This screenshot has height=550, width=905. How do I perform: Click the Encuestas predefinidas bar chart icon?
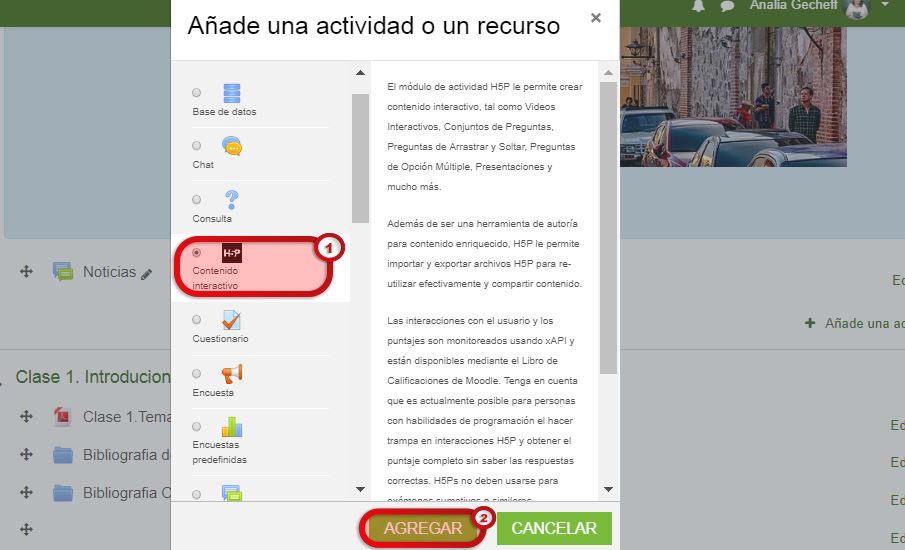(232, 426)
